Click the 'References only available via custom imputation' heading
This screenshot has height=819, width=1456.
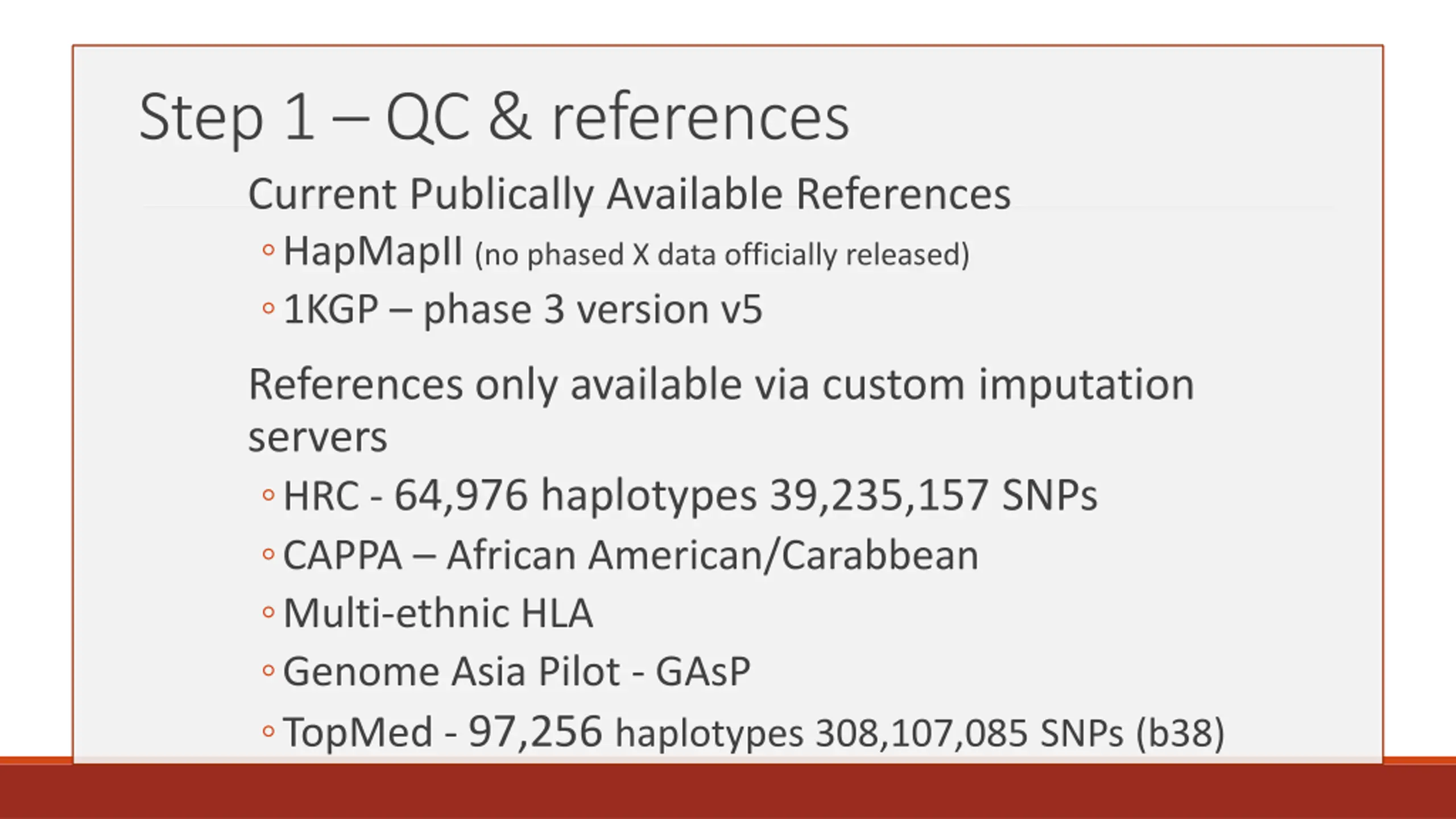(x=721, y=385)
